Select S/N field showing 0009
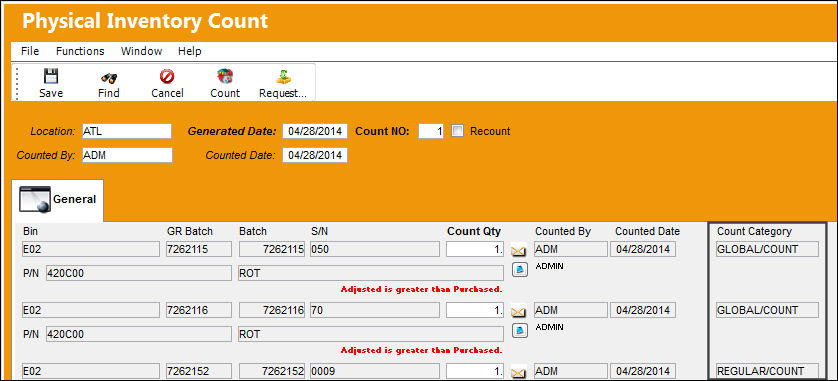Viewport: 838px width, 381px height. tap(374, 371)
